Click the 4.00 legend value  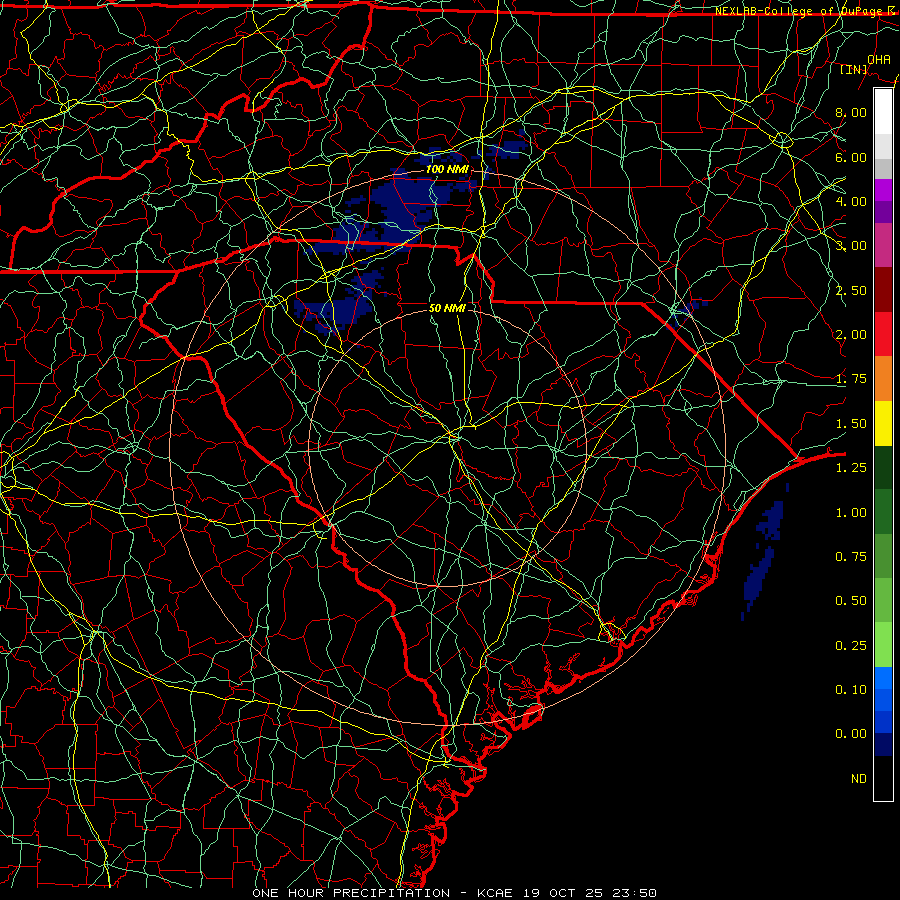[851, 201]
